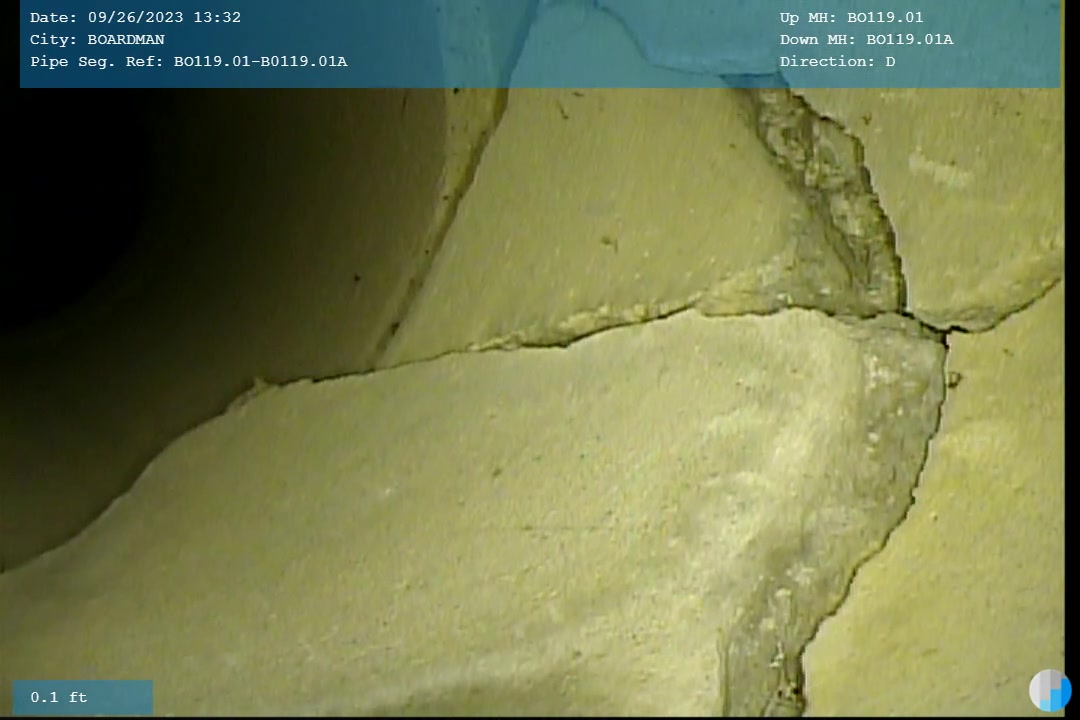Viewport: 1080px width, 720px height.
Task: Click the Pipe Seg. Ref: BO119.01-B0119.01A text
Action: point(189,61)
